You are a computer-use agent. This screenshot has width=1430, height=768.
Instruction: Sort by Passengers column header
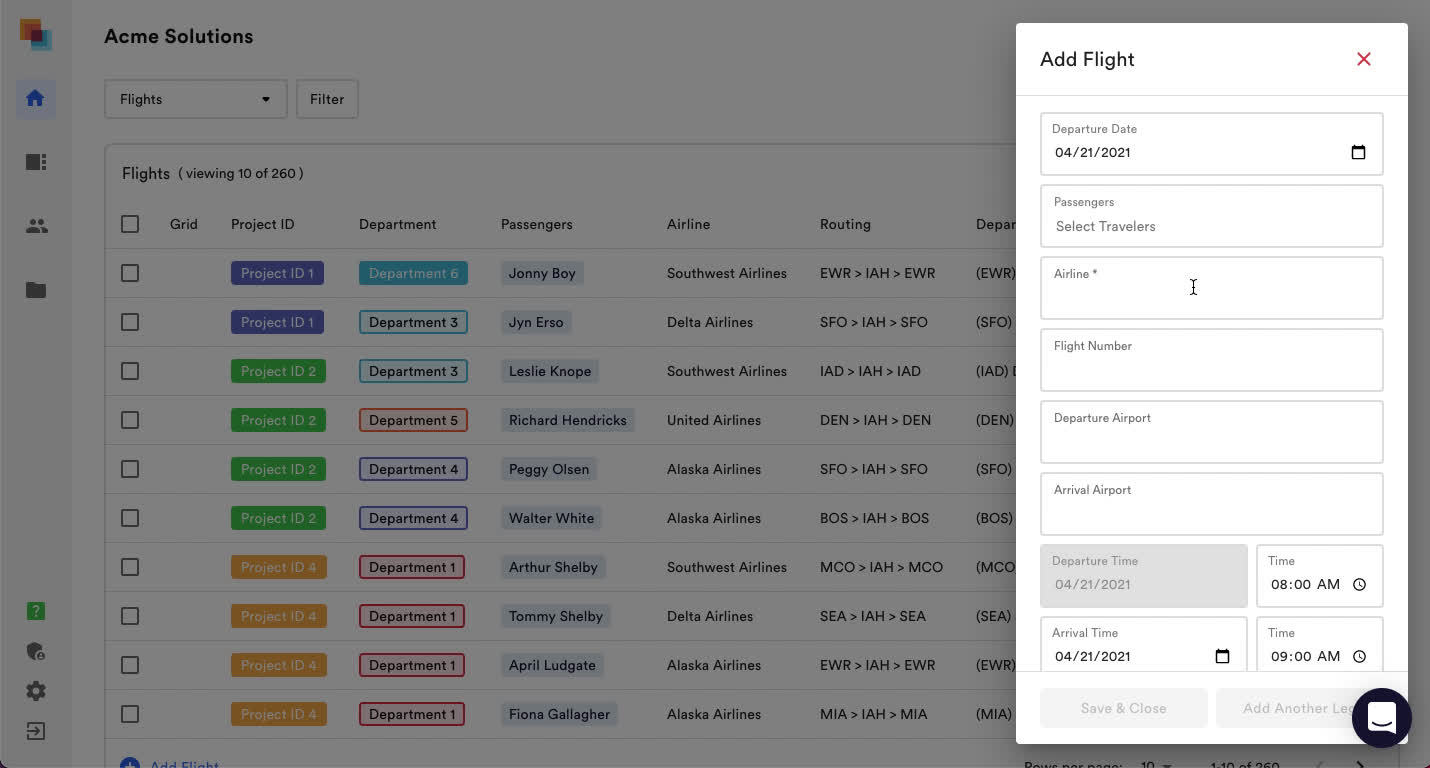click(x=536, y=224)
